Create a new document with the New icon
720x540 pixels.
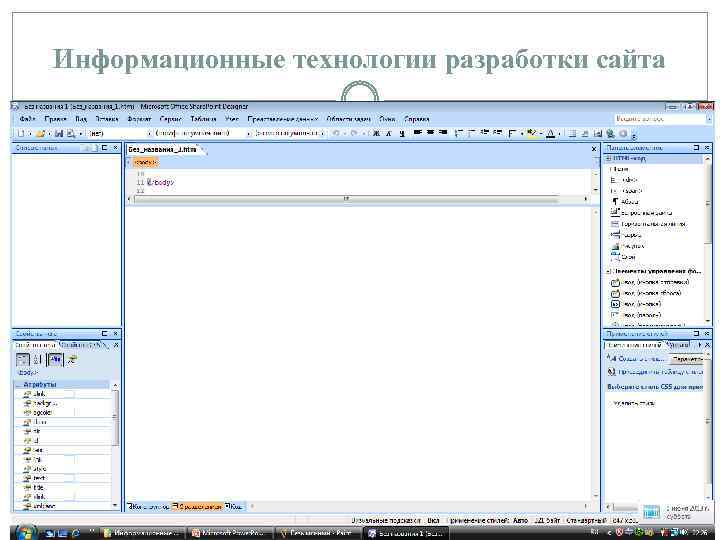(21, 134)
